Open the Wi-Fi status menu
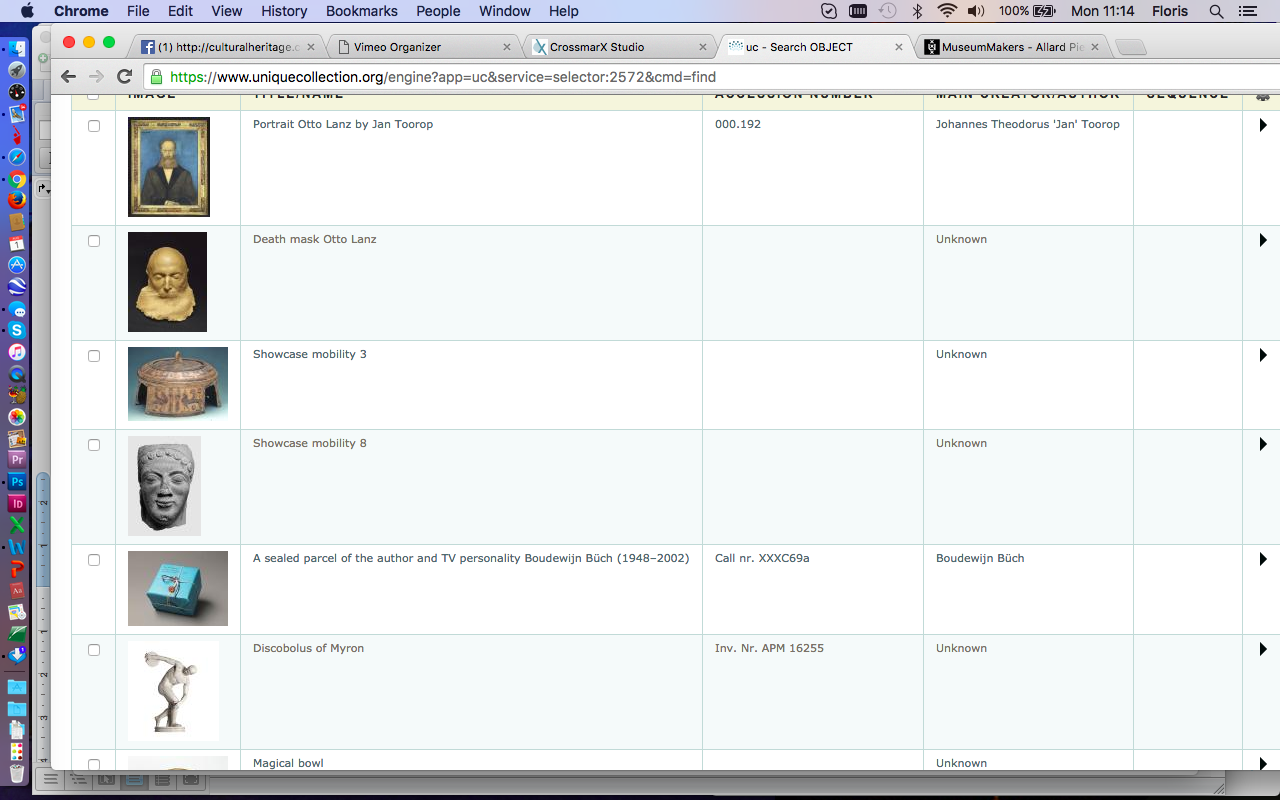1280x800 pixels. pos(946,11)
